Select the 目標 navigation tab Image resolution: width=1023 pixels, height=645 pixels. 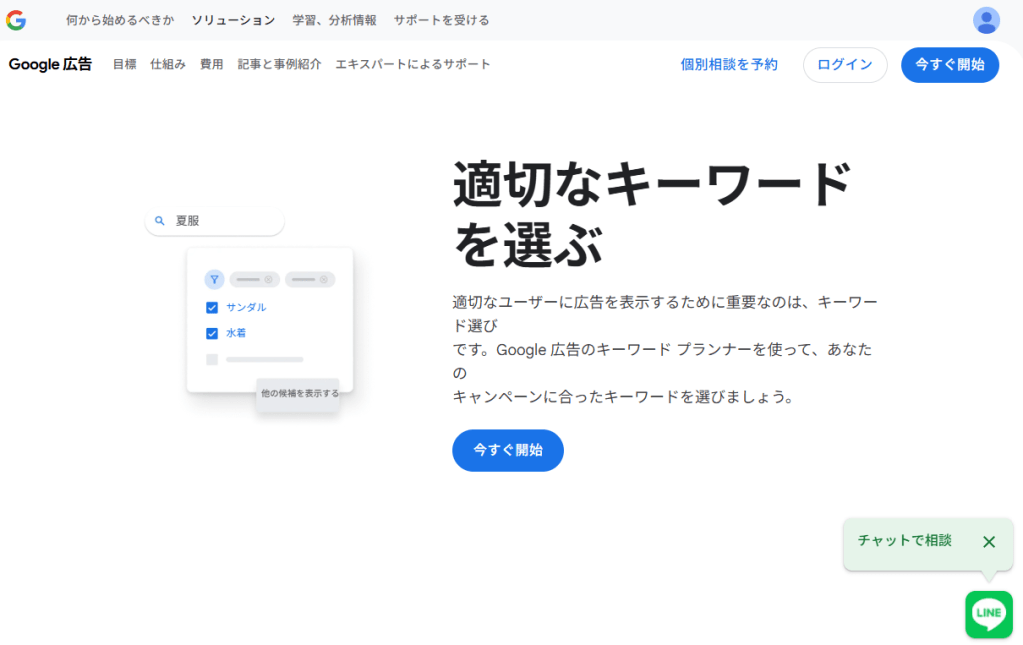point(123,64)
